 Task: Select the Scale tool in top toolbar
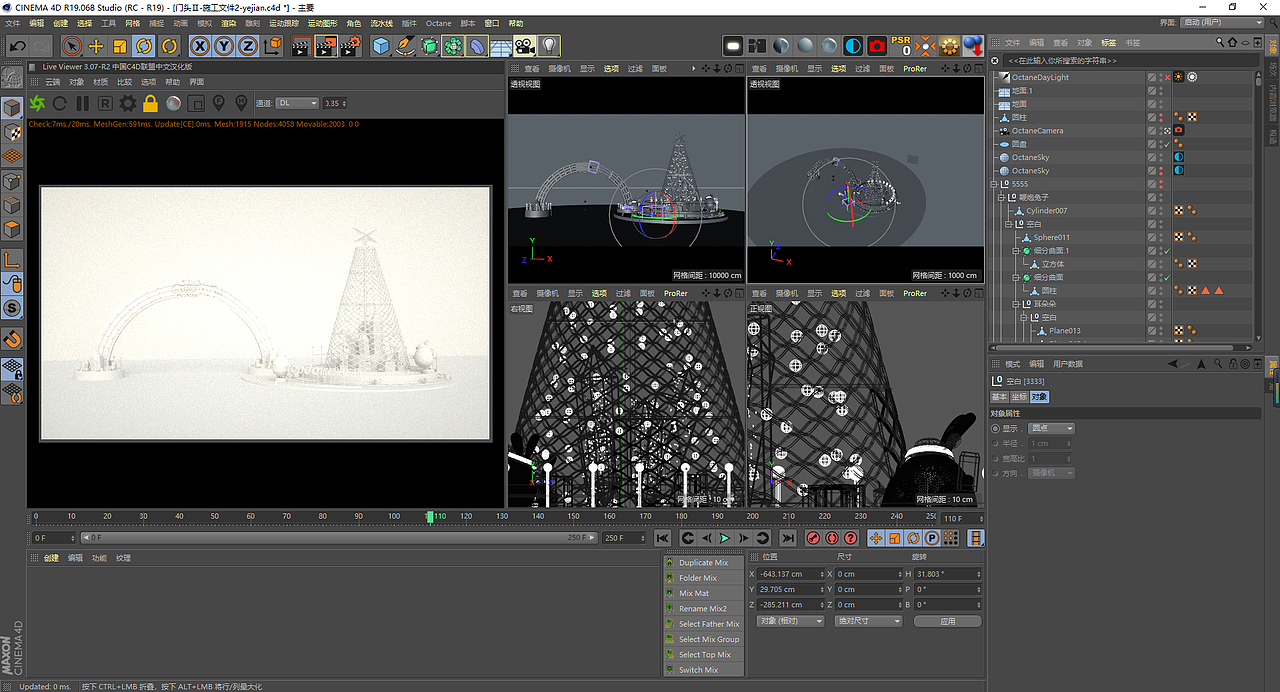[120, 46]
